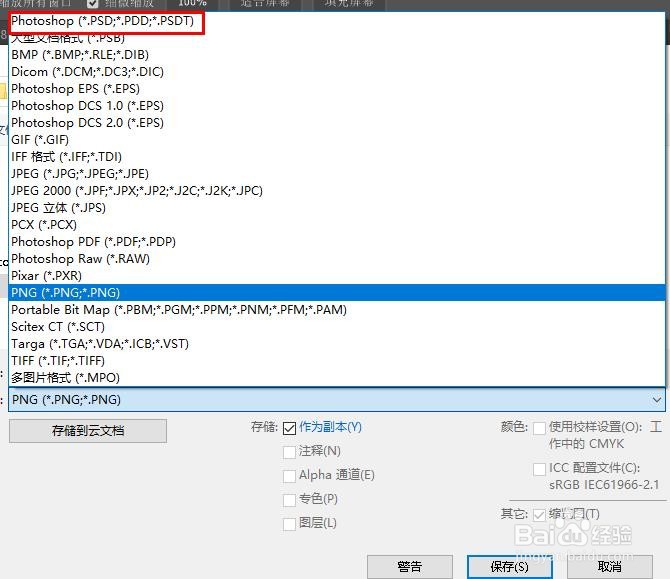Select Photoshop PDF (*.PDF;*.PDP) format
This screenshot has height=579, width=670.
pos(337,242)
